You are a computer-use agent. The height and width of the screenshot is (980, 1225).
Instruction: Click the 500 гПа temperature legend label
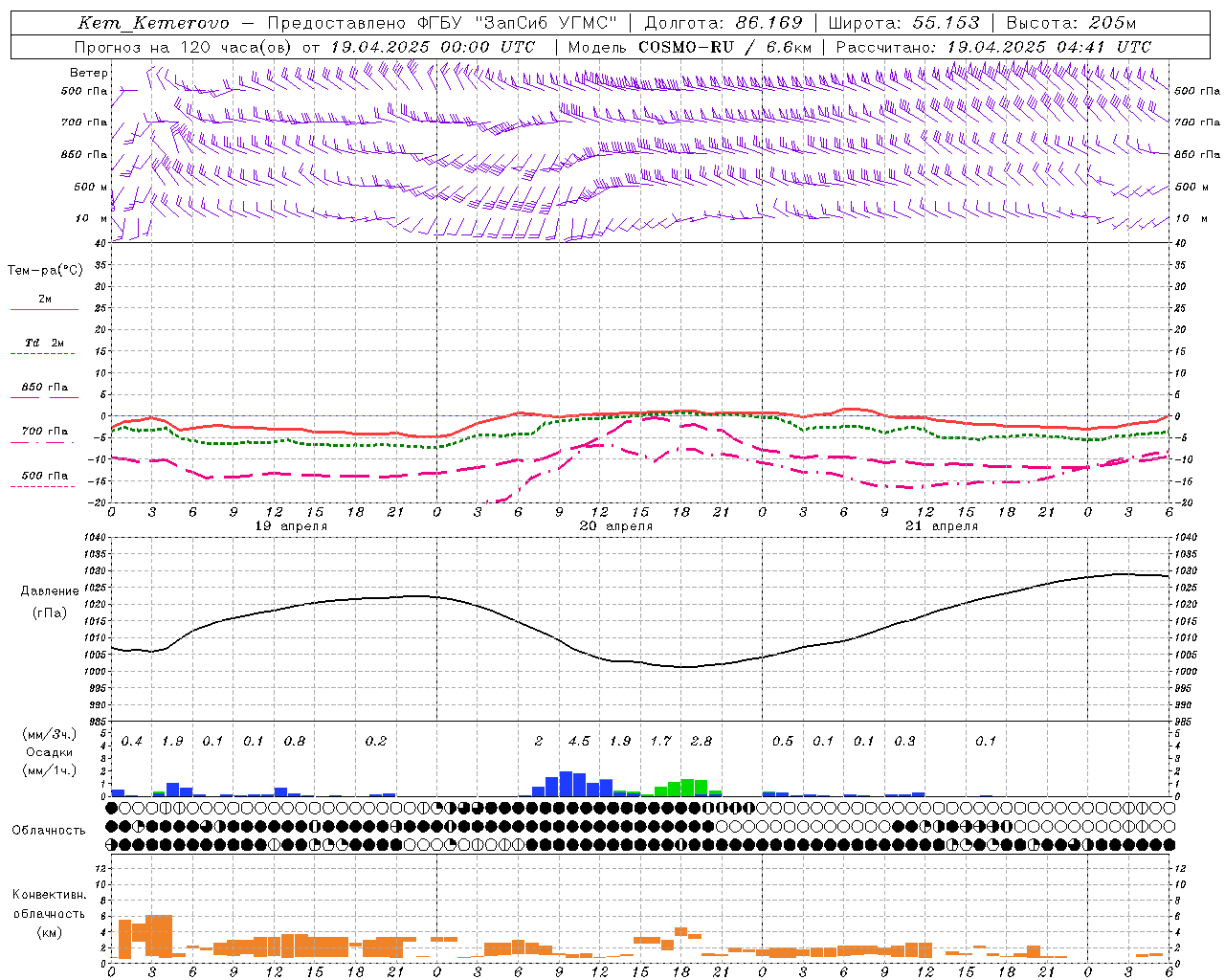pos(45,476)
